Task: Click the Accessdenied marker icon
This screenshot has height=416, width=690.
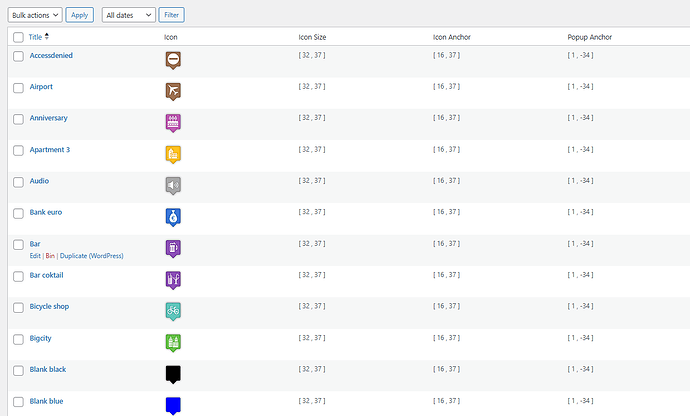Action: pos(173,60)
